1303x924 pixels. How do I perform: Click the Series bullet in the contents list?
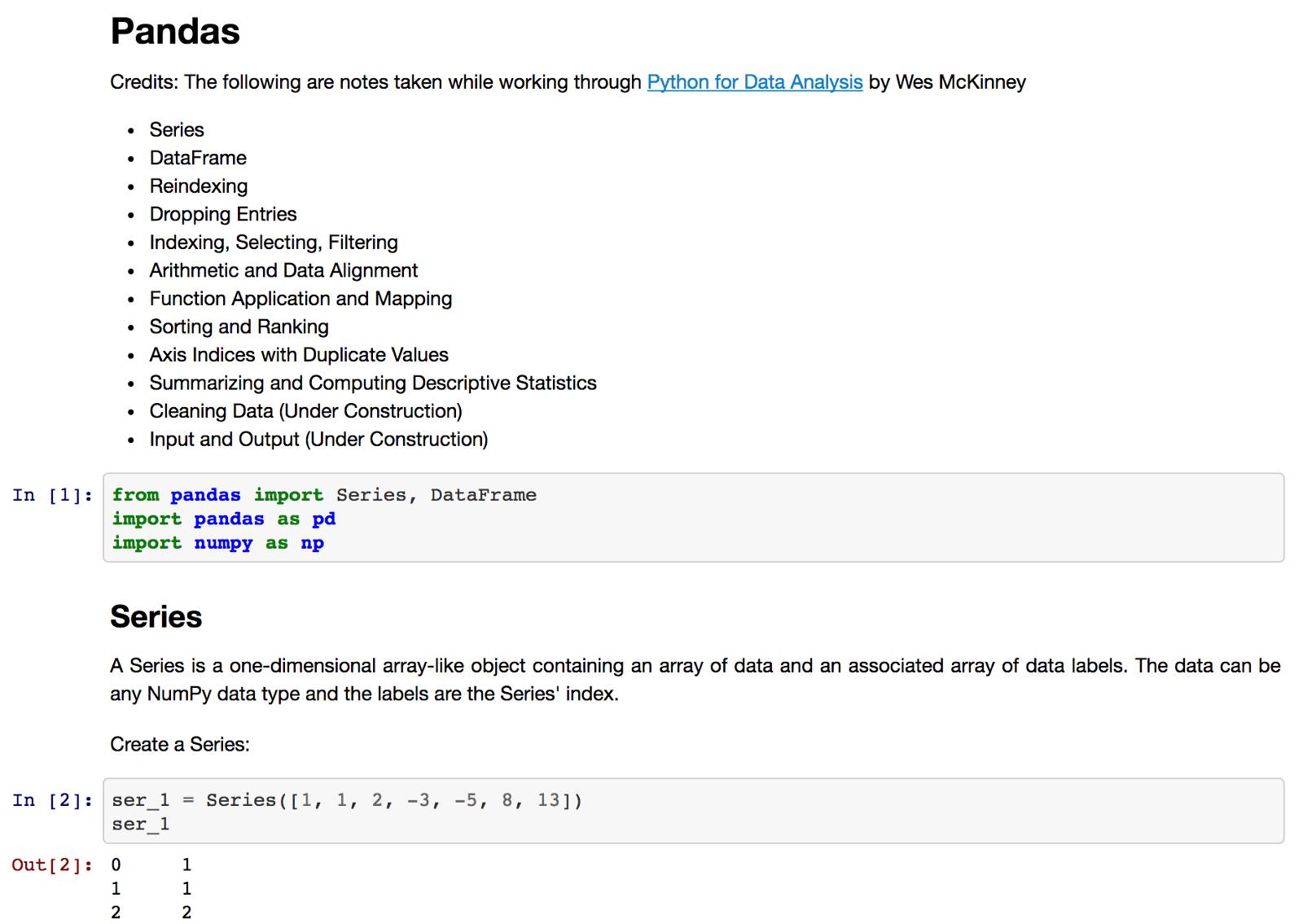pos(177,130)
